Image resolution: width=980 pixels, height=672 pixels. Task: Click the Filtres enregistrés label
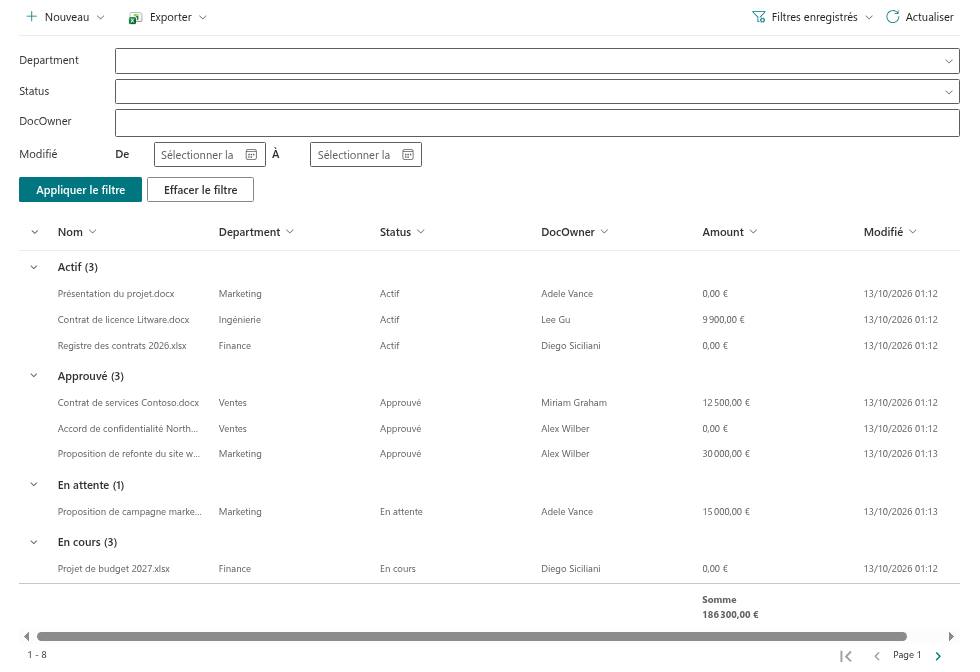click(x=814, y=17)
